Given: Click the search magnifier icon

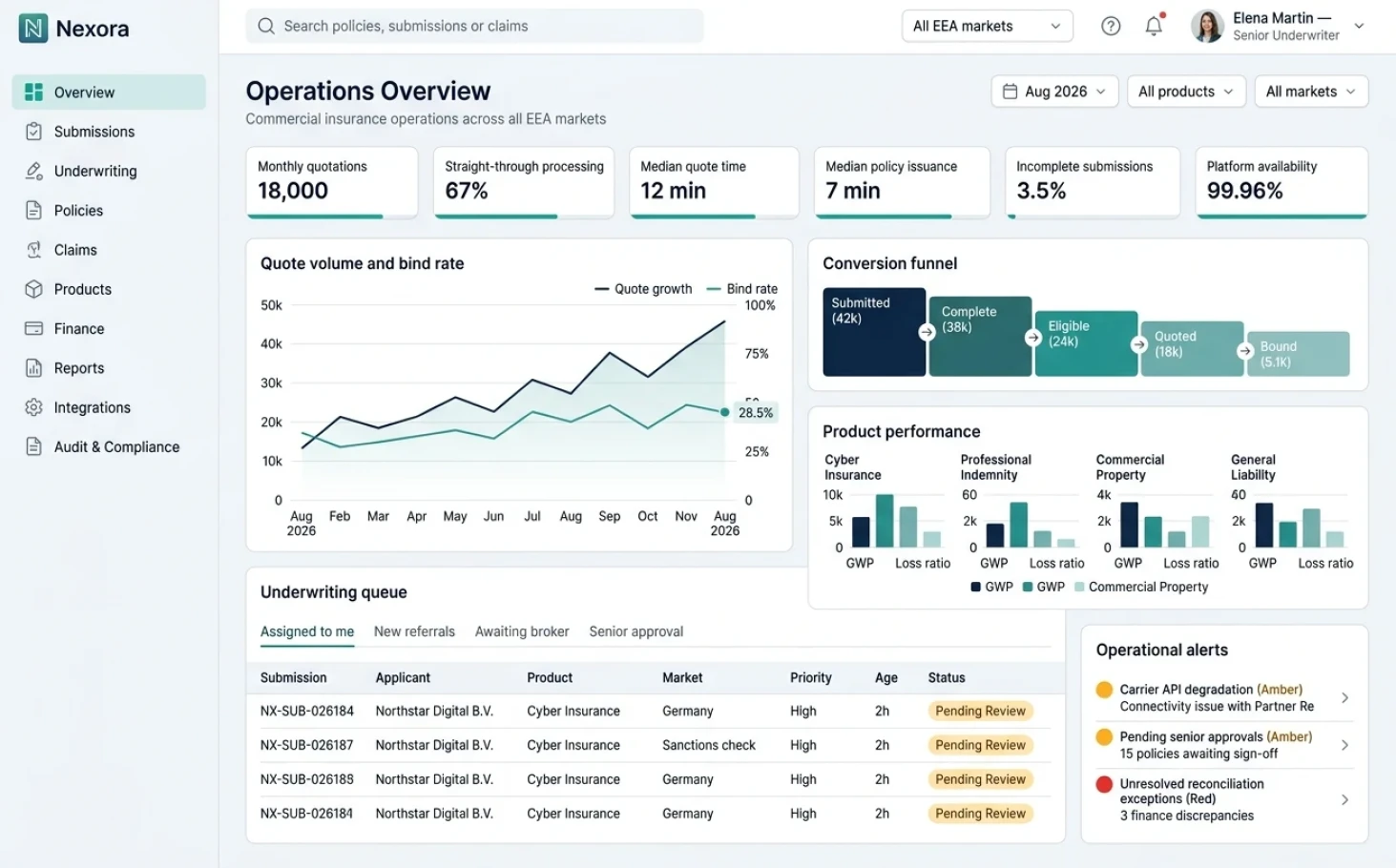Looking at the screenshot, I should [x=266, y=26].
